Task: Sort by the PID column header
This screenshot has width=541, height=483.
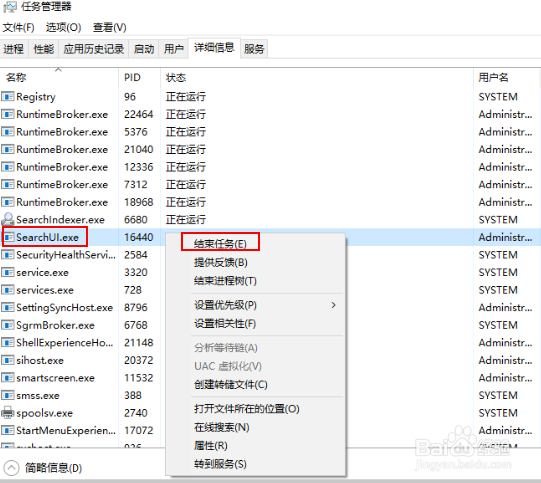Action: coord(140,77)
